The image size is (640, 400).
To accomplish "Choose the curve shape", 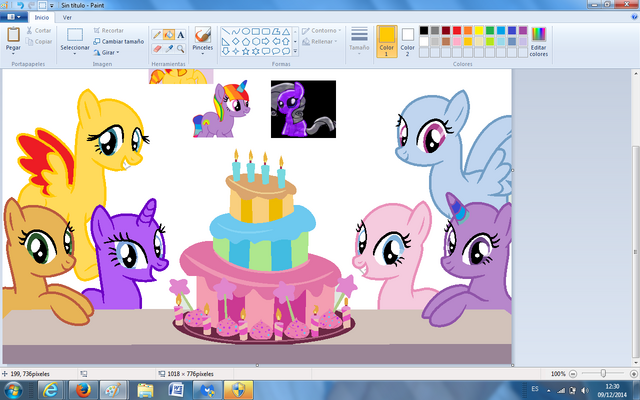I will [x=236, y=31].
